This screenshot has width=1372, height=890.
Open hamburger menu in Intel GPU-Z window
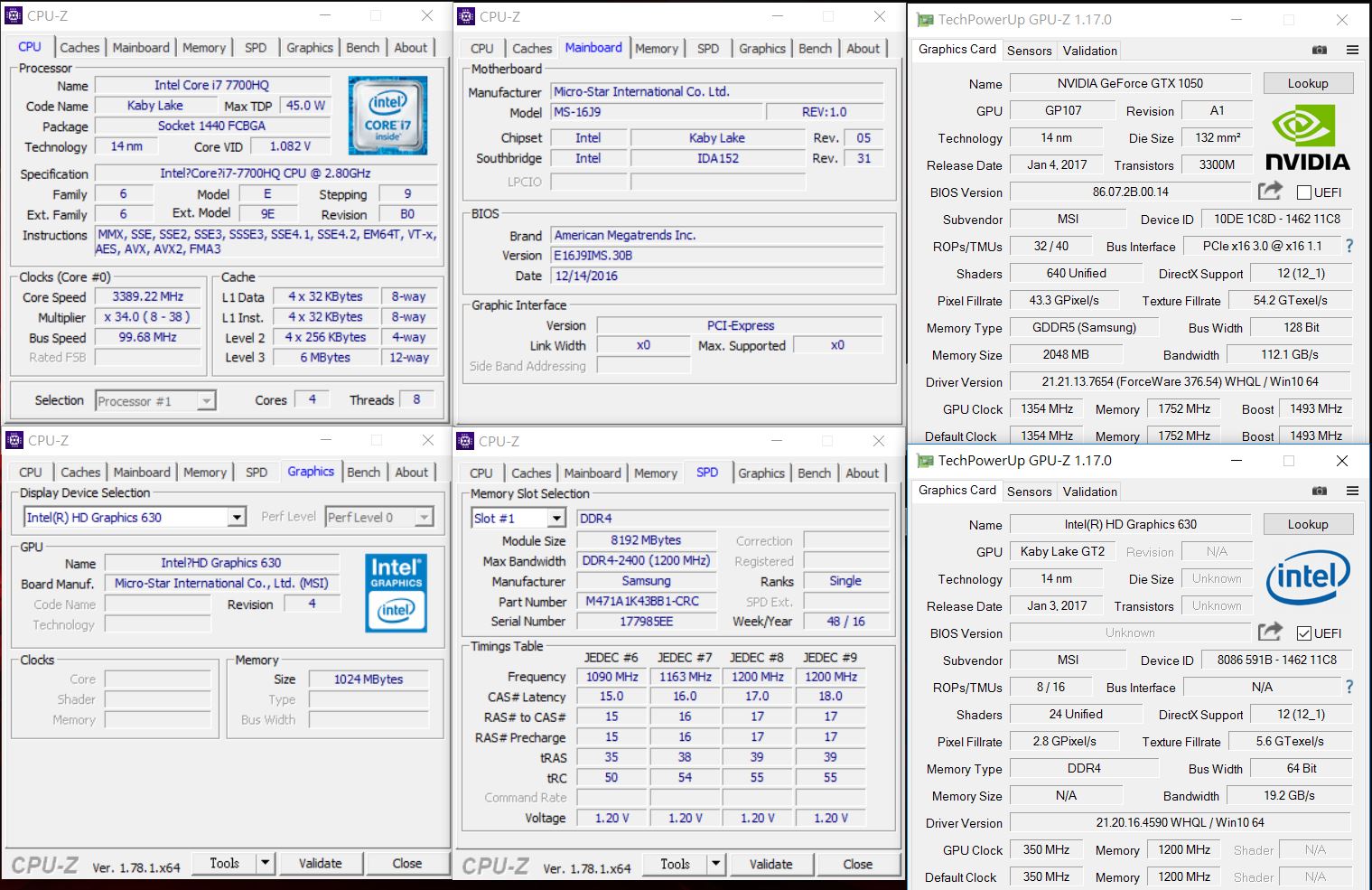[1352, 491]
